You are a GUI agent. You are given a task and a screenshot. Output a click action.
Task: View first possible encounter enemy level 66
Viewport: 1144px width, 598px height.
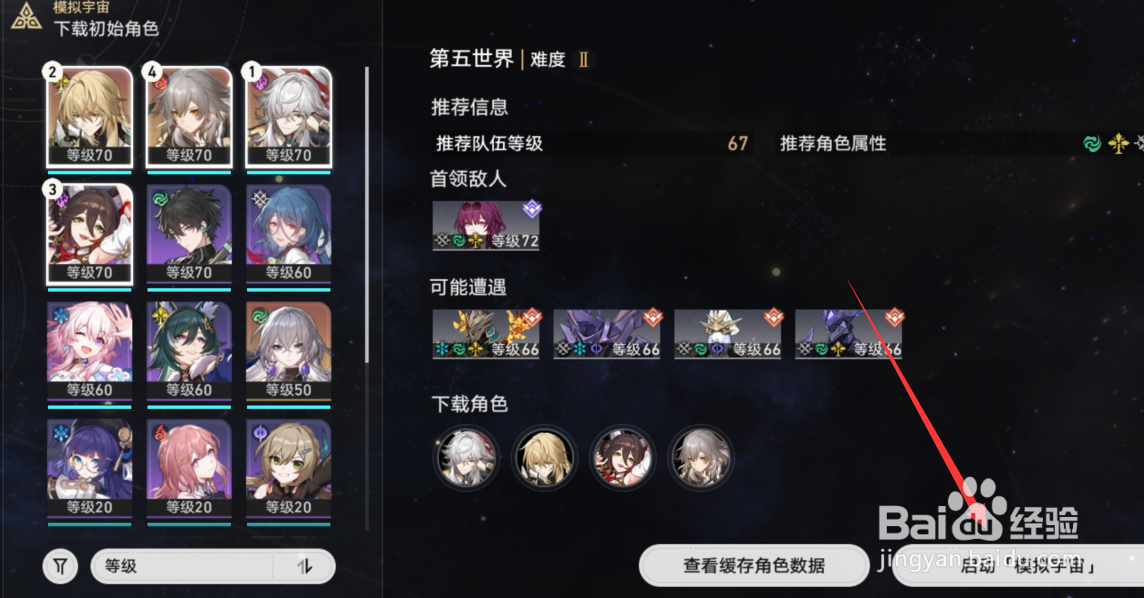point(486,334)
